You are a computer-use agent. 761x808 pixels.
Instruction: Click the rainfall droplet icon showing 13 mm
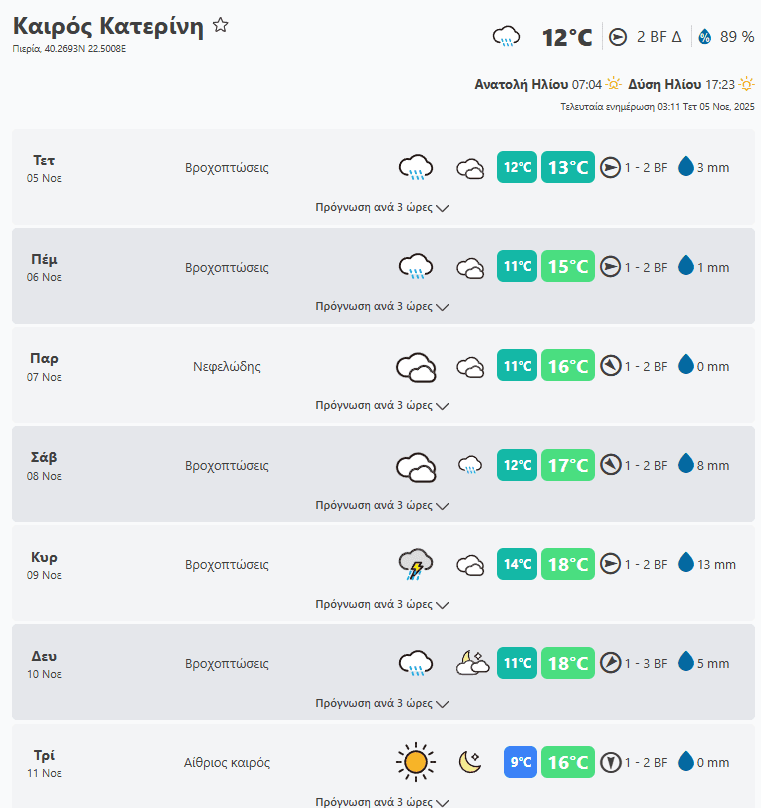[x=686, y=564]
